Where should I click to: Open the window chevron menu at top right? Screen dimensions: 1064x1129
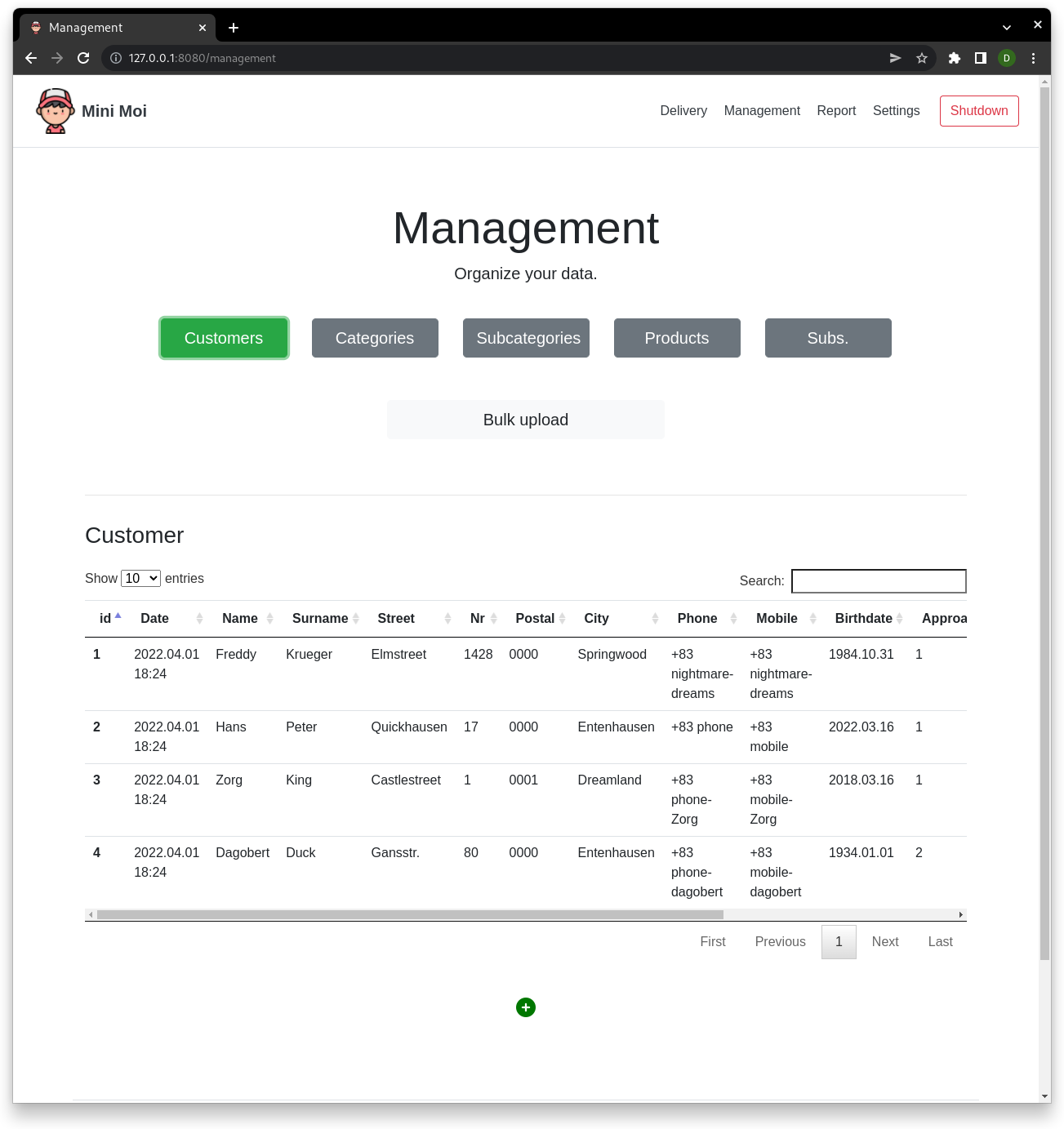(1005, 26)
